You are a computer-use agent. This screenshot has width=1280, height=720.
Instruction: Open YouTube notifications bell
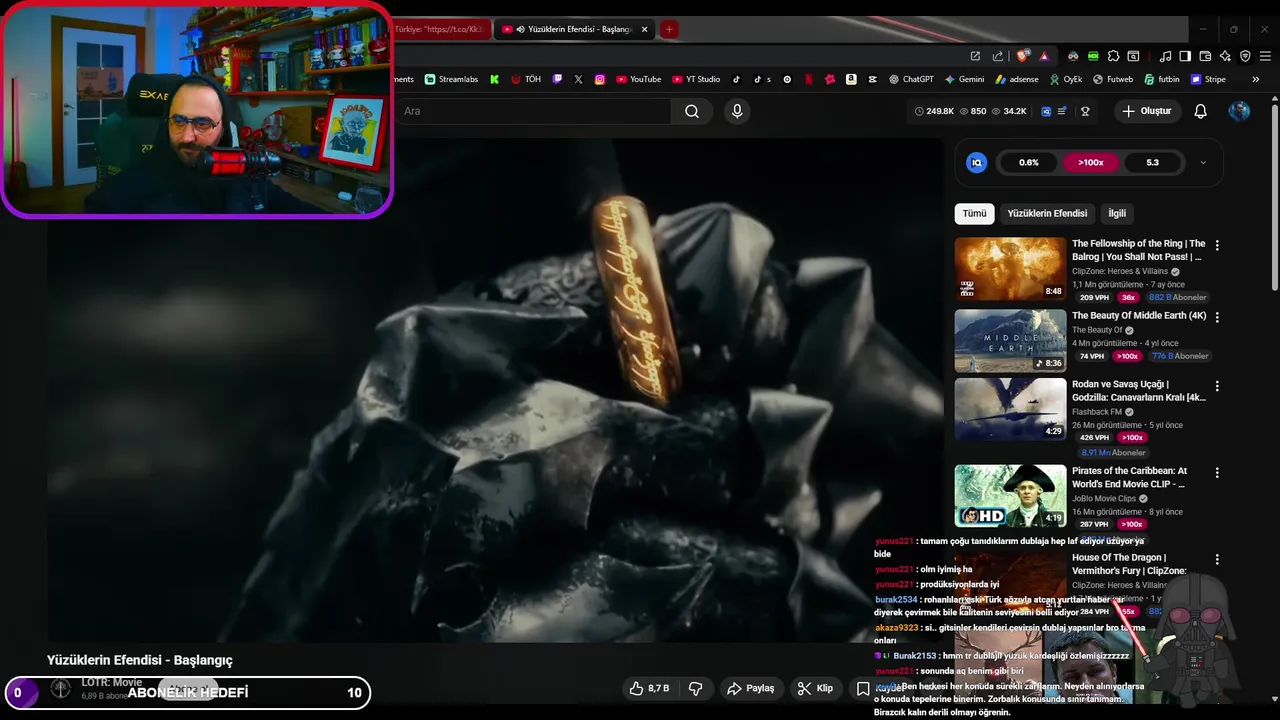pos(1200,111)
